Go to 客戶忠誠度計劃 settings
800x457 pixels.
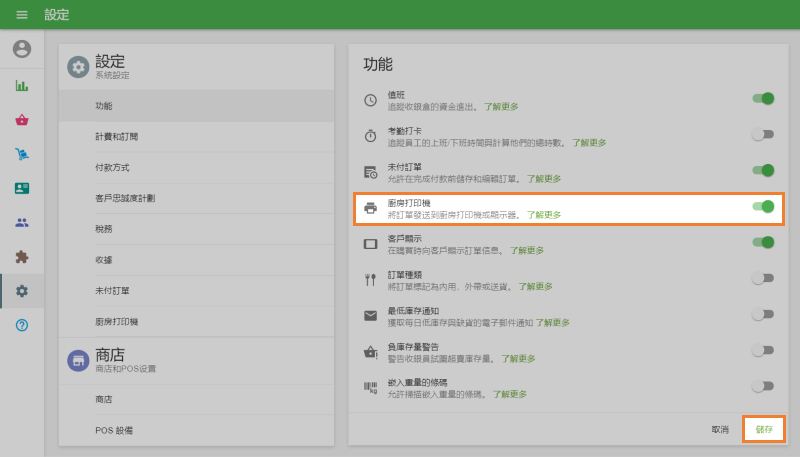point(196,198)
